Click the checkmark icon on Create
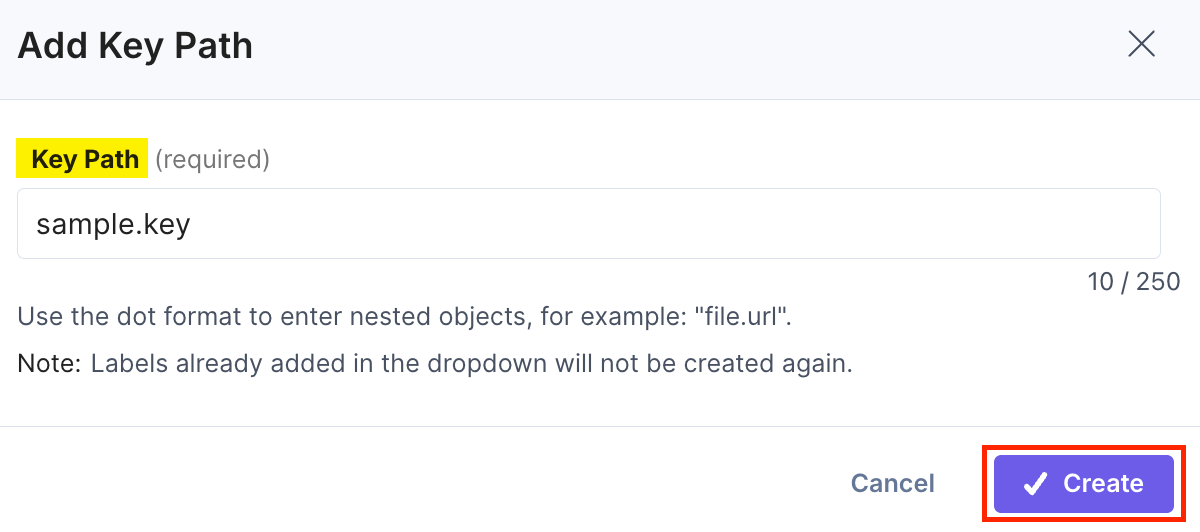The width and height of the screenshot is (1200, 532). tap(1035, 484)
